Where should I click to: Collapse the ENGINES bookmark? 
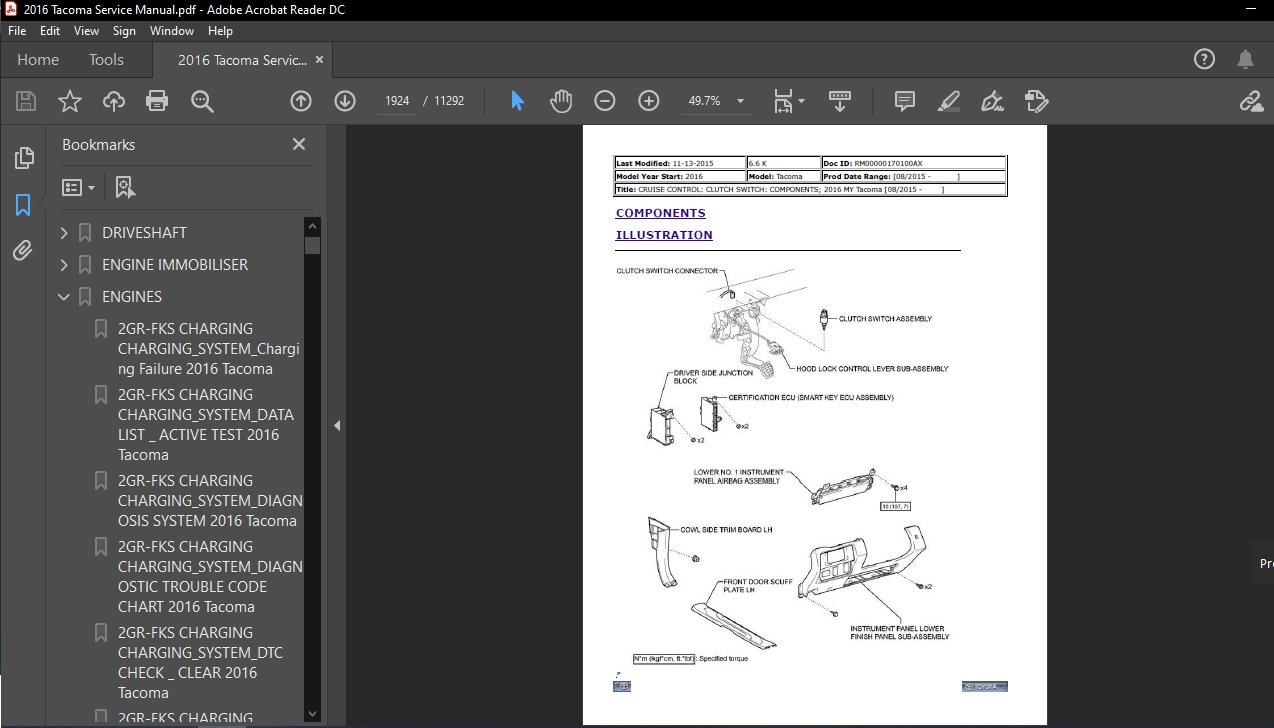click(x=65, y=297)
